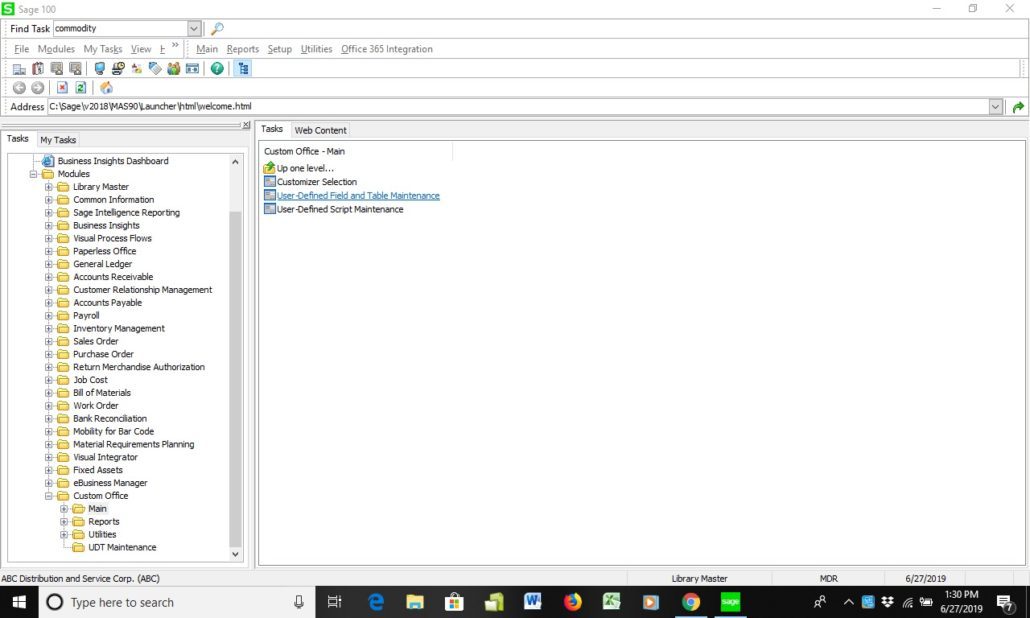
Task: Expand the Address bar history dropdown
Action: (x=995, y=107)
